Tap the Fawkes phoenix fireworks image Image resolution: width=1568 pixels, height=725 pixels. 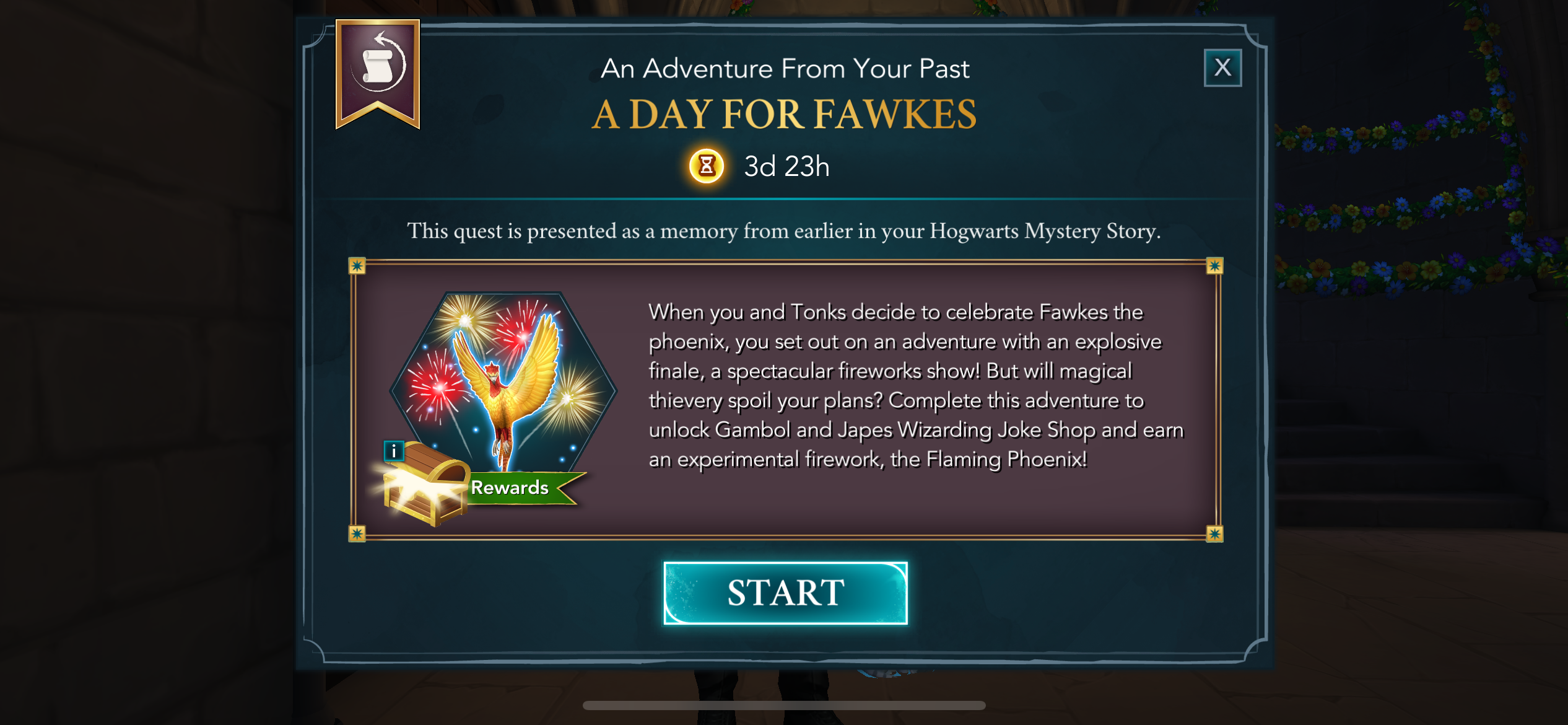click(503, 385)
